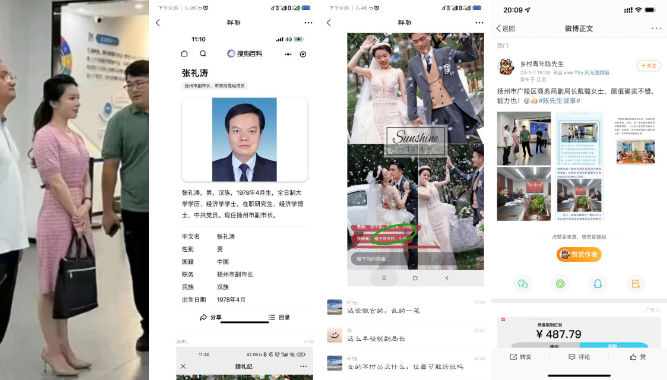Tap the back arrow in the biography chat screenshot
The width and height of the screenshot is (667, 380).
pos(158,23)
